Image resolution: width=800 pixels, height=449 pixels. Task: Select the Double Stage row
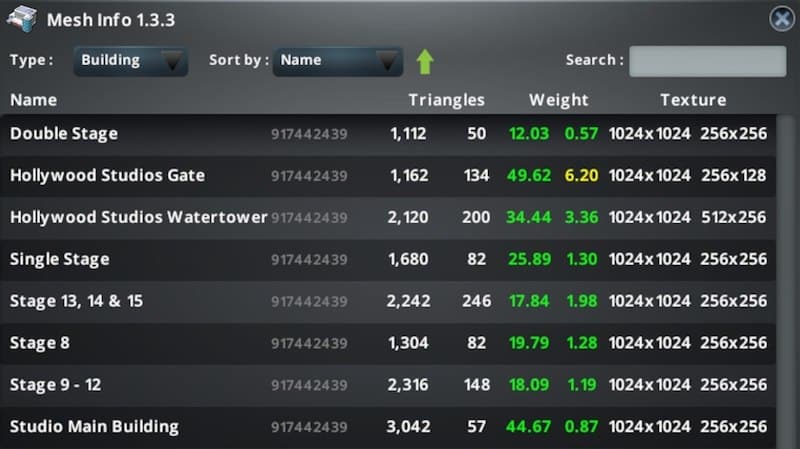coord(64,134)
